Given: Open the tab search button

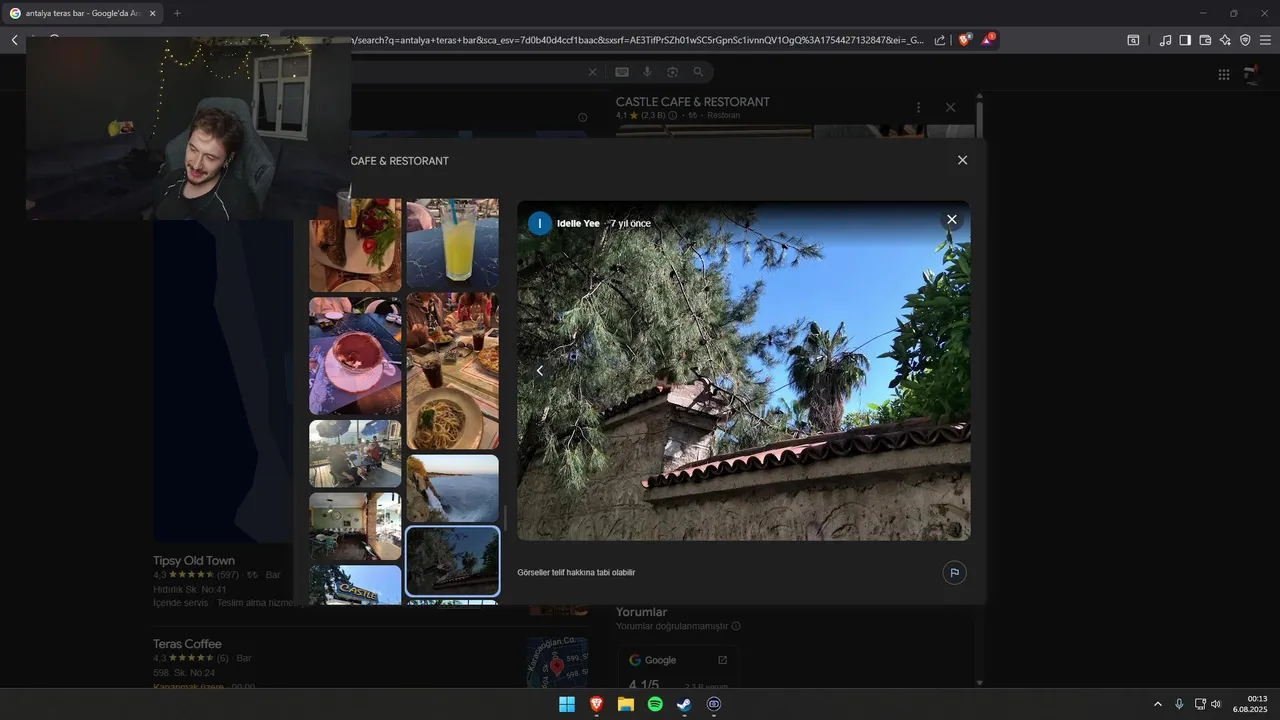Looking at the screenshot, I should [x=1133, y=40].
